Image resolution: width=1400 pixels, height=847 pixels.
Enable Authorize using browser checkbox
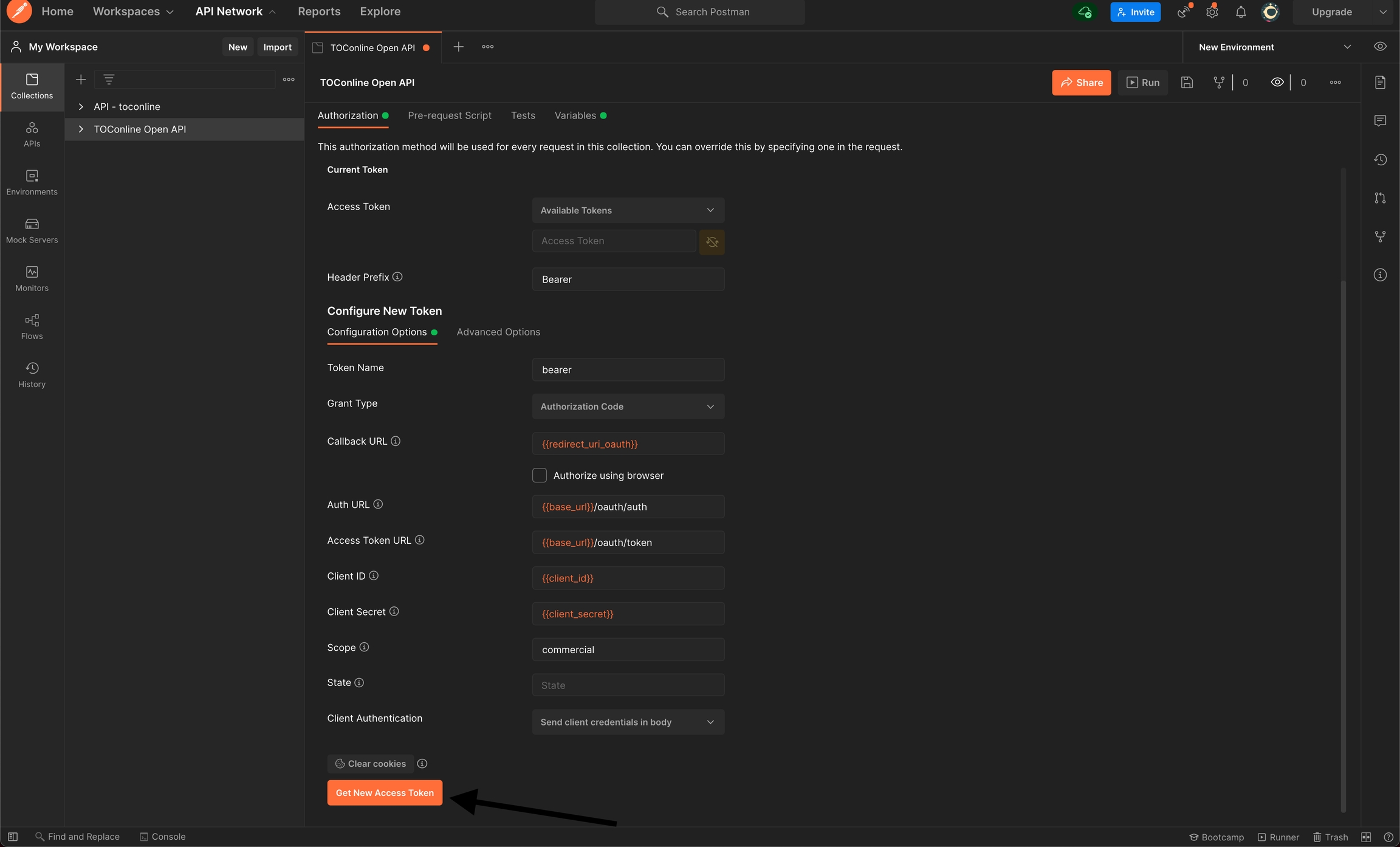click(x=540, y=475)
